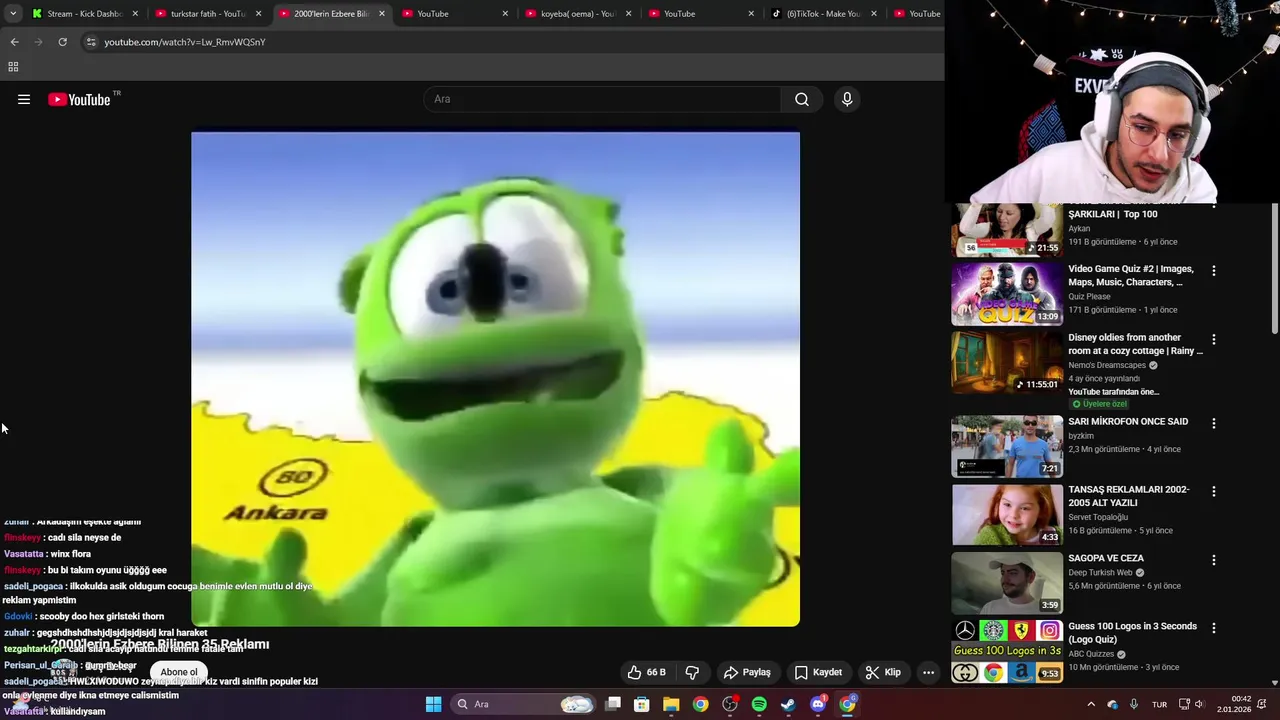Click the YouTube search magnifier button
1280x720 pixels.
pyautogui.click(x=802, y=99)
